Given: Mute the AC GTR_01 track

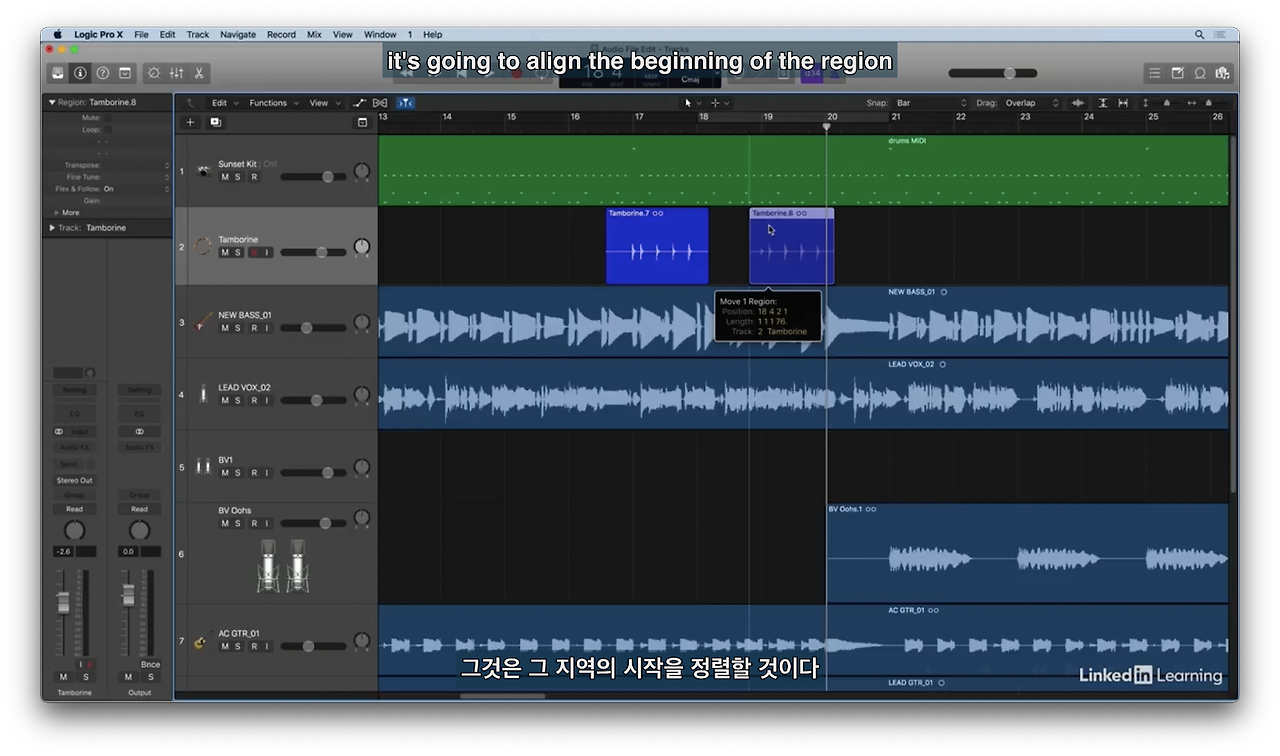Looking at the screenshot, I should point(225,646).
